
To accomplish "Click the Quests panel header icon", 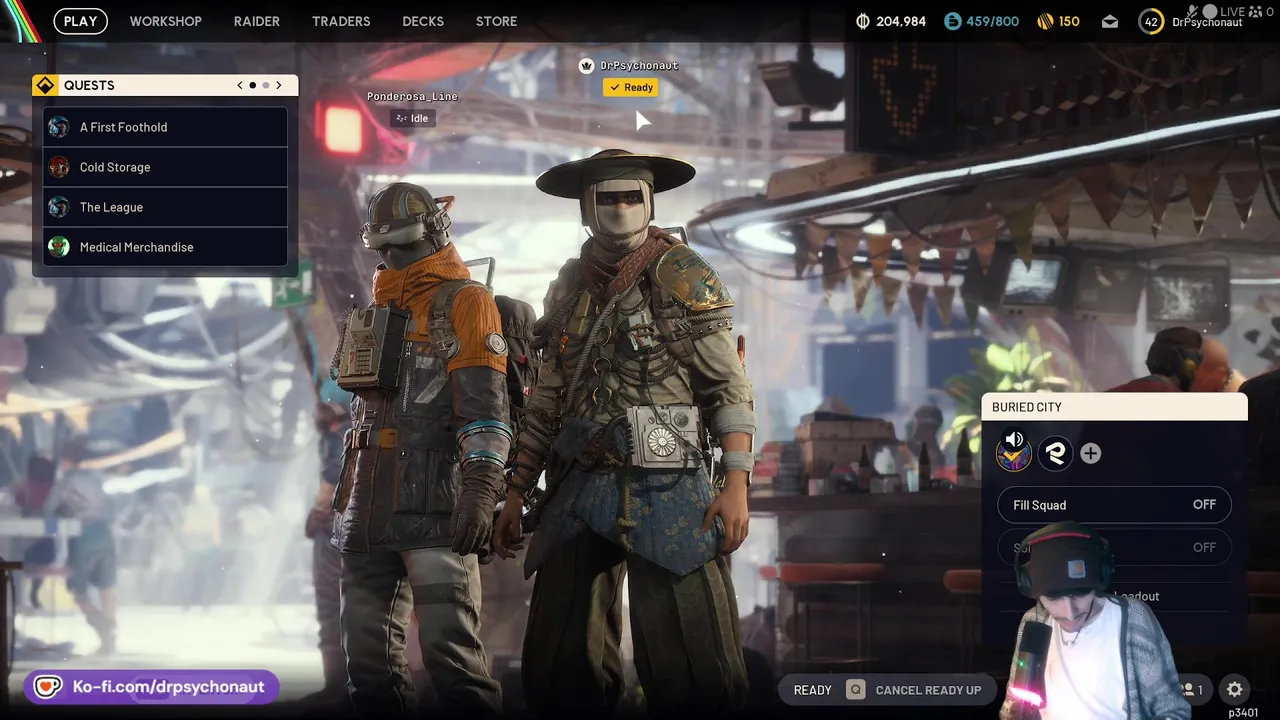I will [x=45, y=85].
